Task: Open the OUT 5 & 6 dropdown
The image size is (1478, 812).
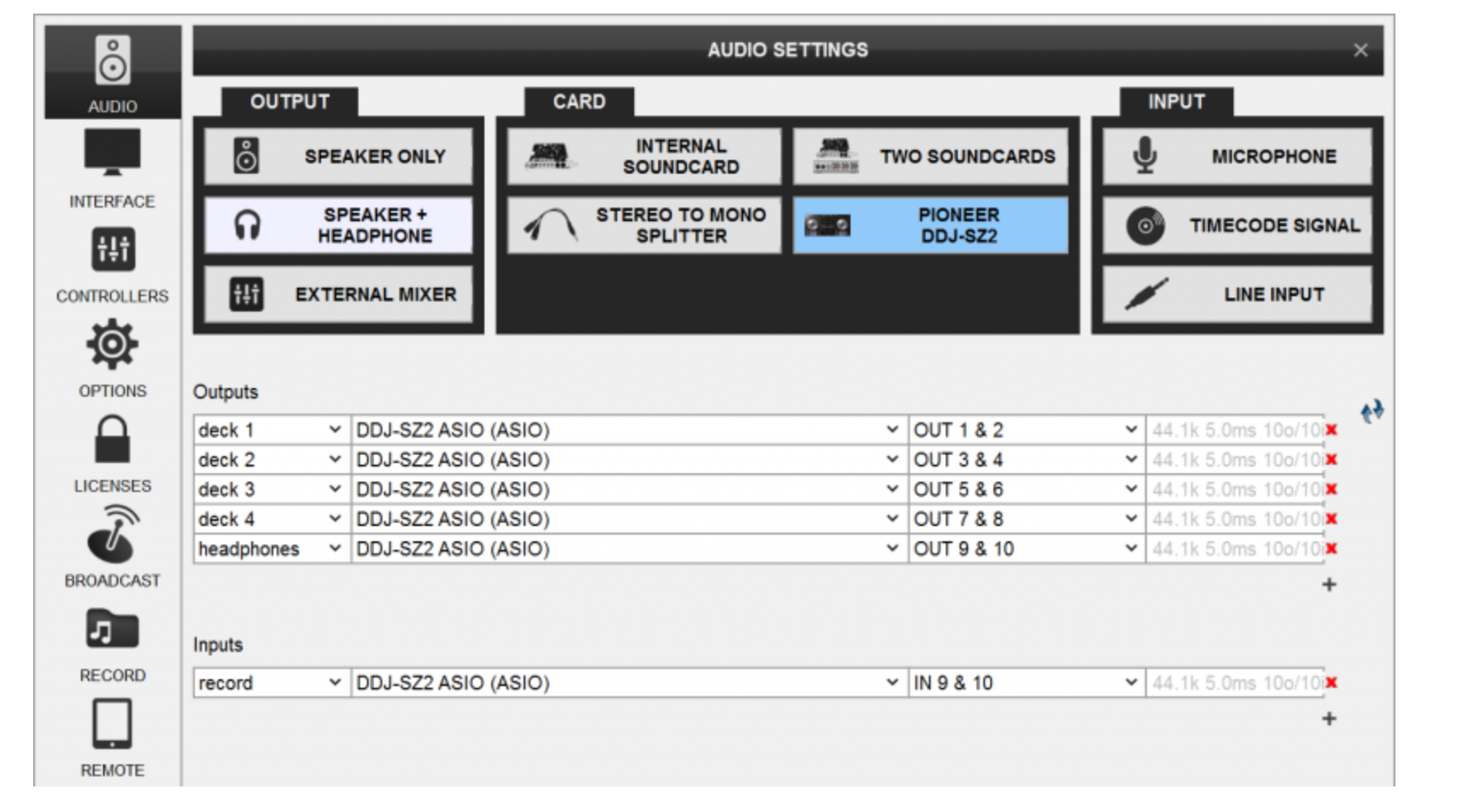Action: (x=1027, y=489)
